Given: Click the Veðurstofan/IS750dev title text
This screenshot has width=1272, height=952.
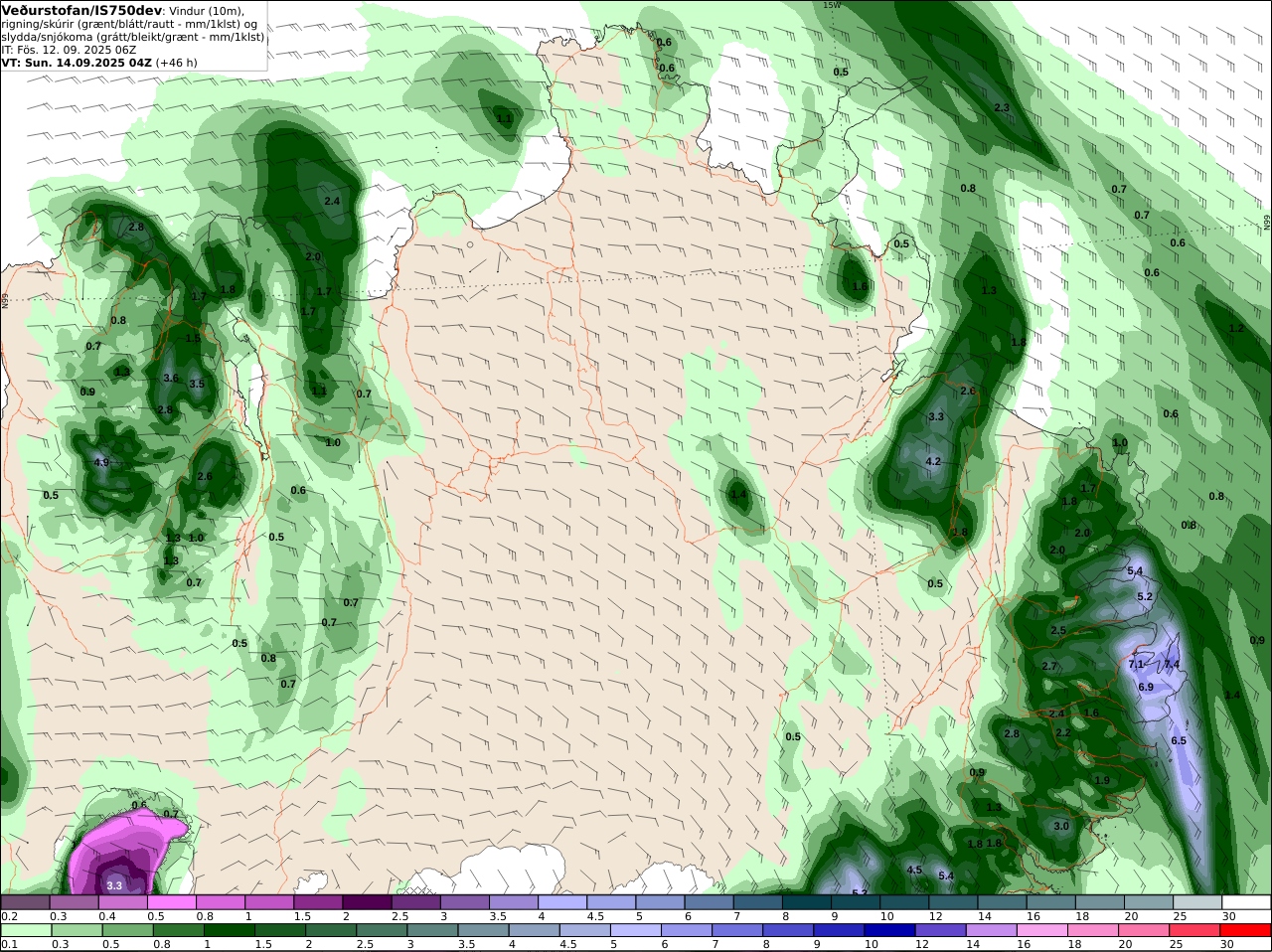Looking at the screenshot, I should [81, 10].
